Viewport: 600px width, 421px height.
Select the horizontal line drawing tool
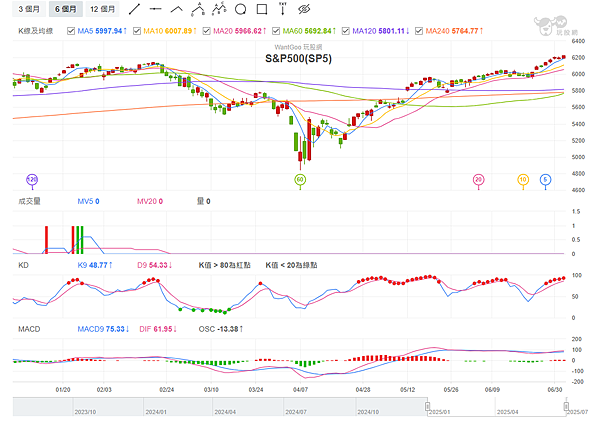155,9
